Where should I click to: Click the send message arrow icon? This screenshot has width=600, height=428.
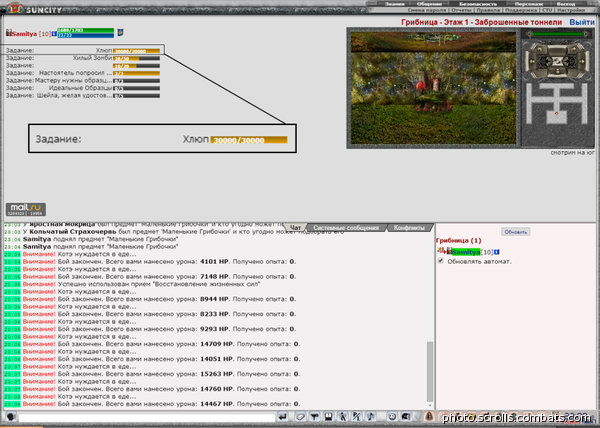pyautogui.click(x=282, y=417)
